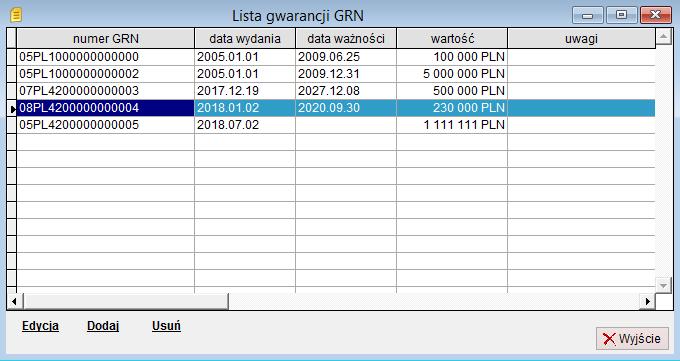Screen dimensions: 680x361
Task: Click value 100 000 PLN
Action: click(x=469, y=57)
